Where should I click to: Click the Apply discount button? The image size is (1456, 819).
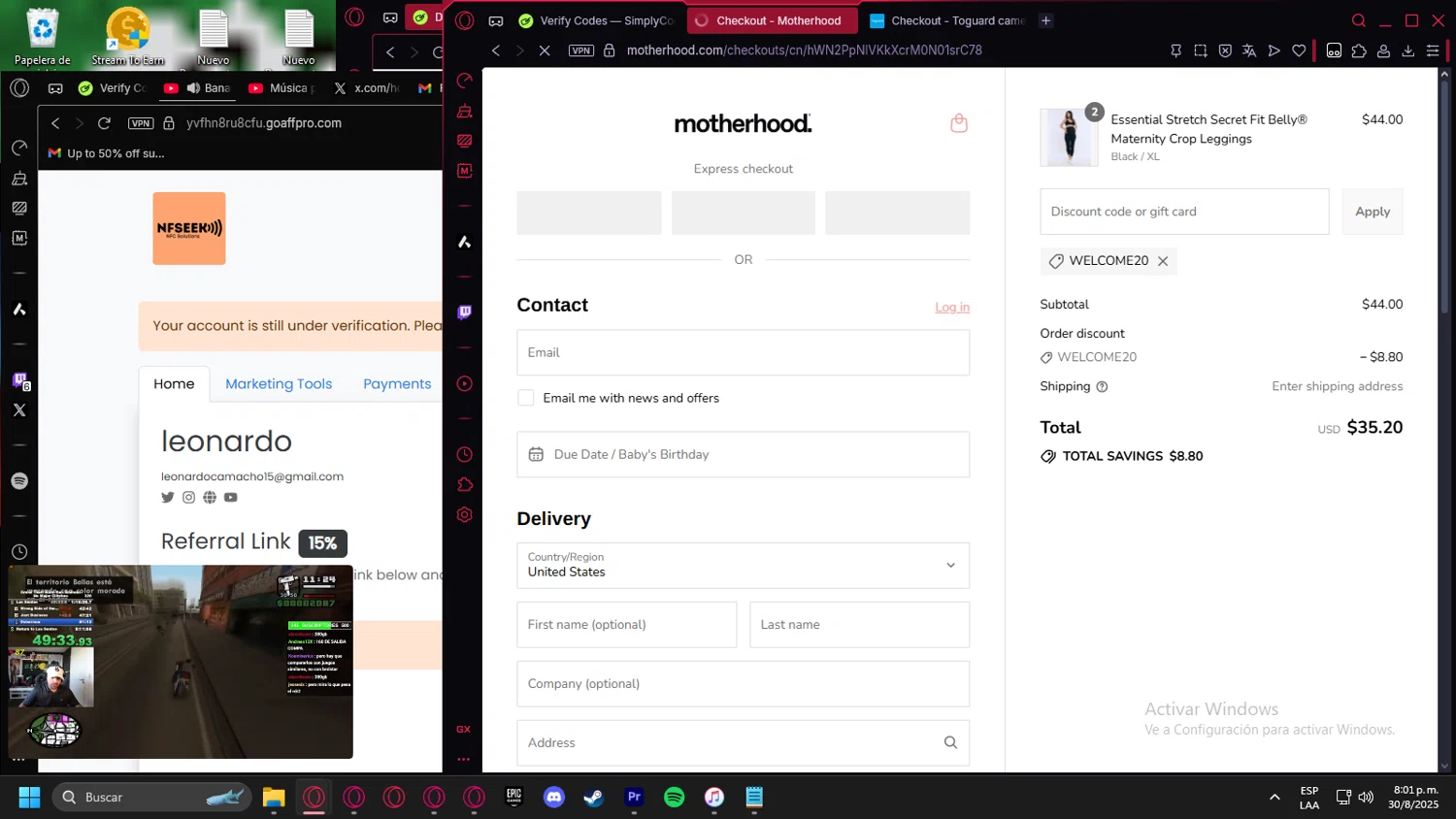pos(1373,212)
